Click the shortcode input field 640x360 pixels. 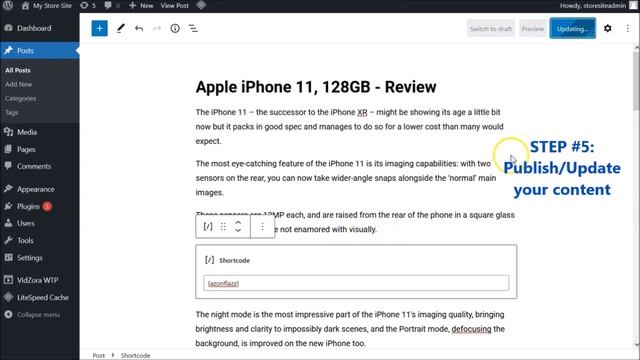pos(356,283)
